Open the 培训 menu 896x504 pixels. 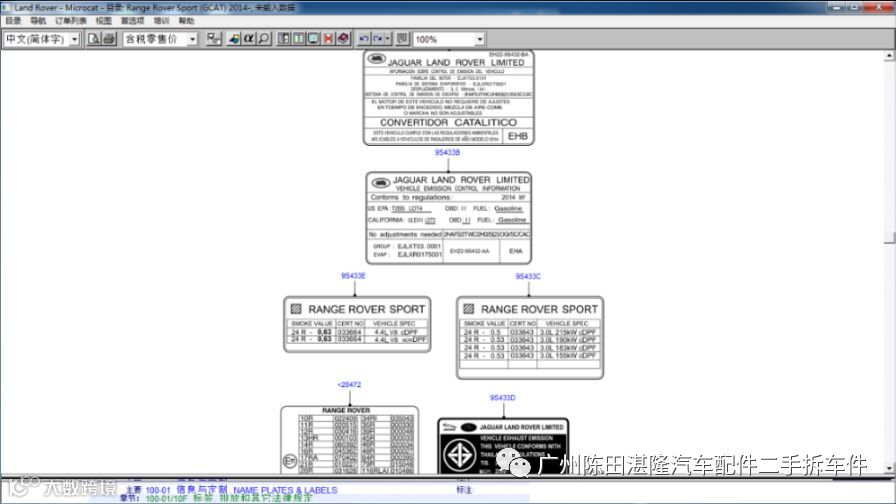click(x=161, y=21)
